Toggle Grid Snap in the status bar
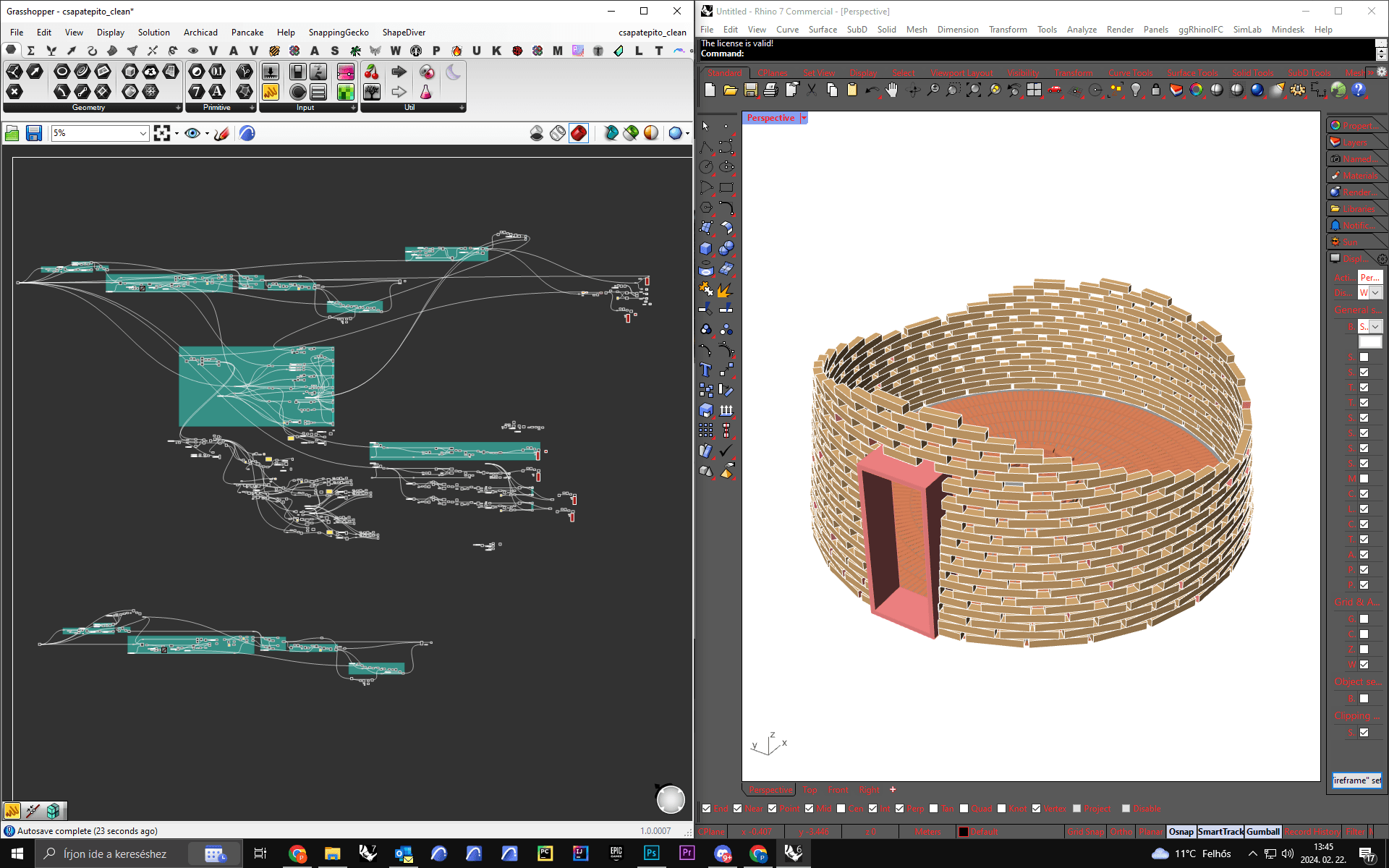 tap(1086, 832)
